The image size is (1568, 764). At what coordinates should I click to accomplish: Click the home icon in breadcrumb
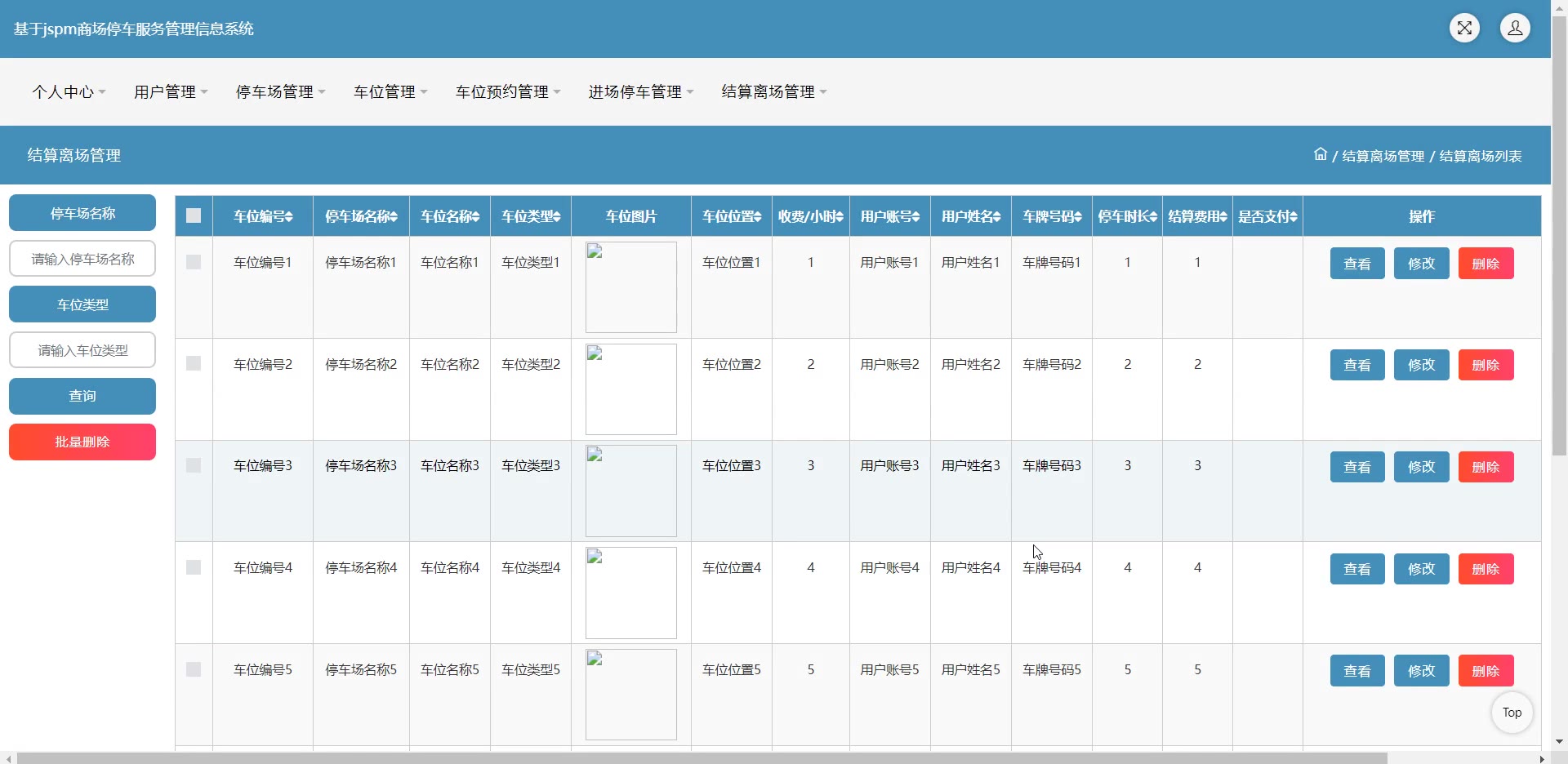(1320, 154)
